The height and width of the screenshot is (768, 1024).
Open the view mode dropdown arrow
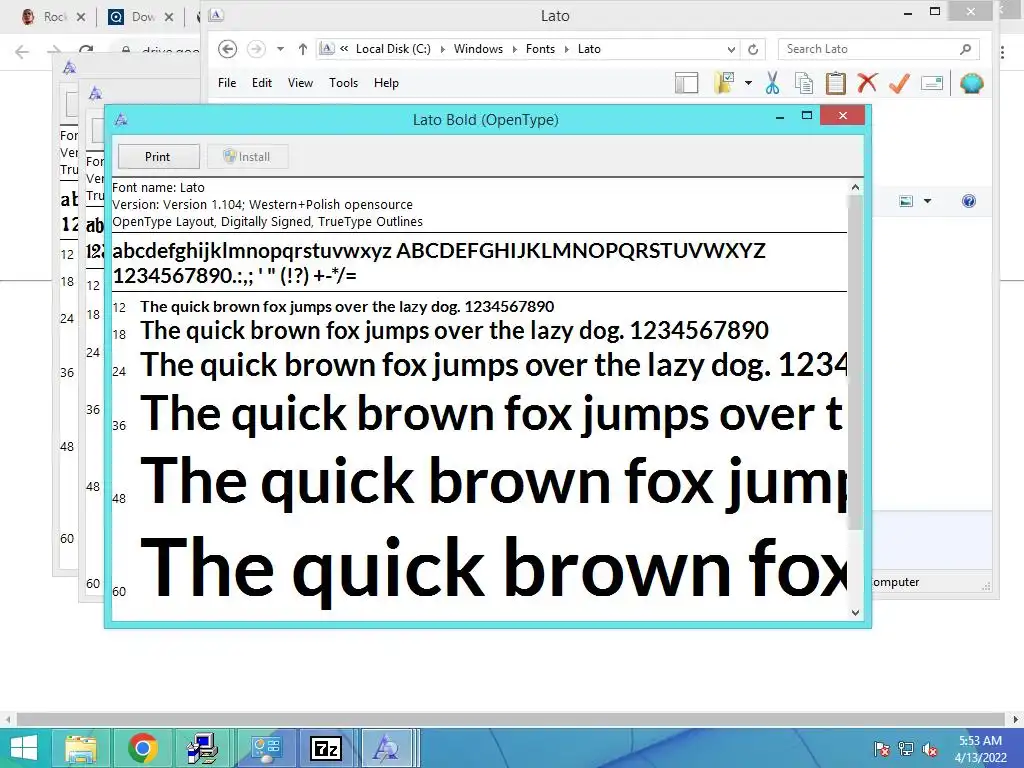click(x=927, y=201)
